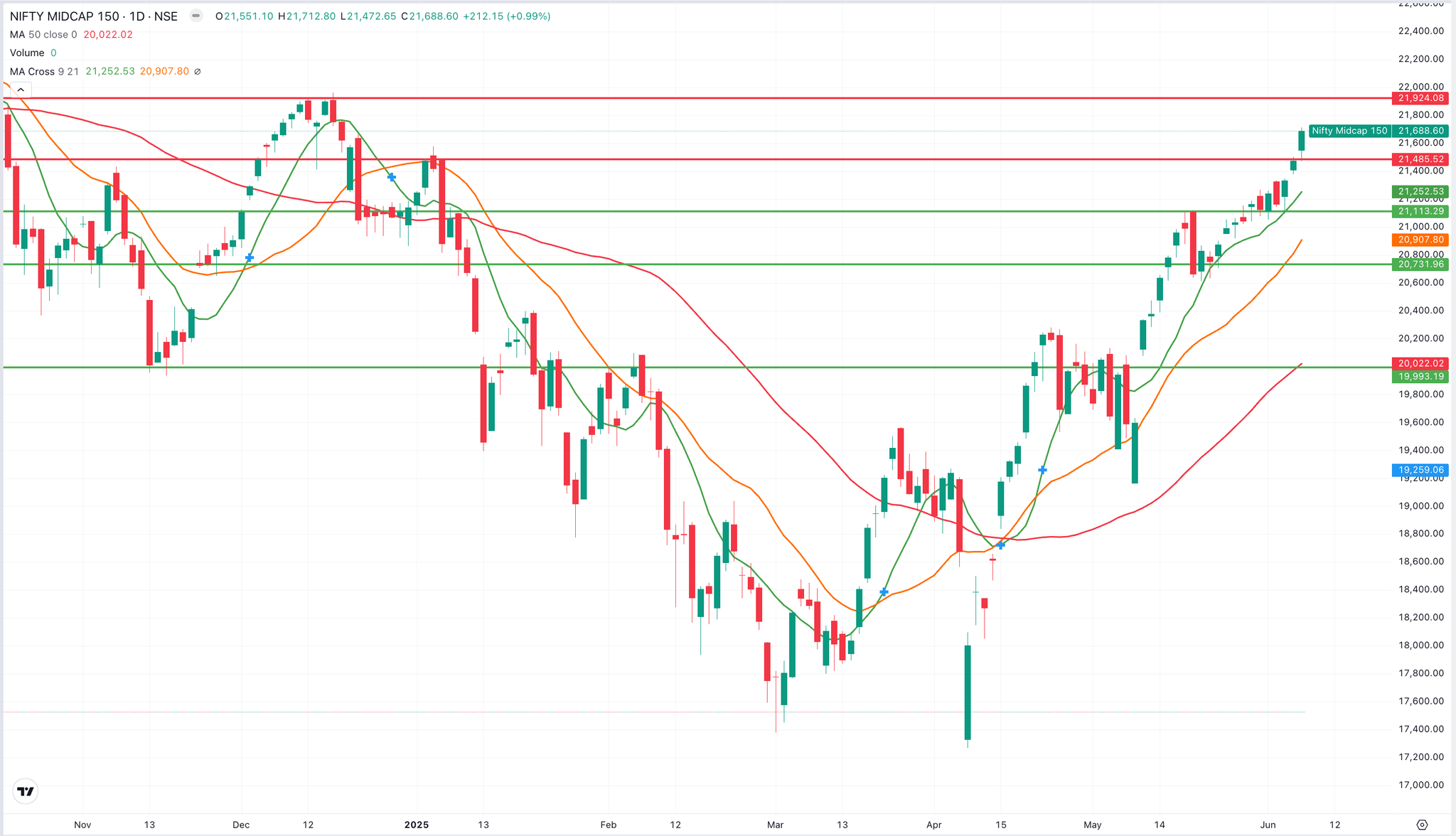Open chart settings gear at axis corner
1456x836 pixels.
pos(1422,825)
